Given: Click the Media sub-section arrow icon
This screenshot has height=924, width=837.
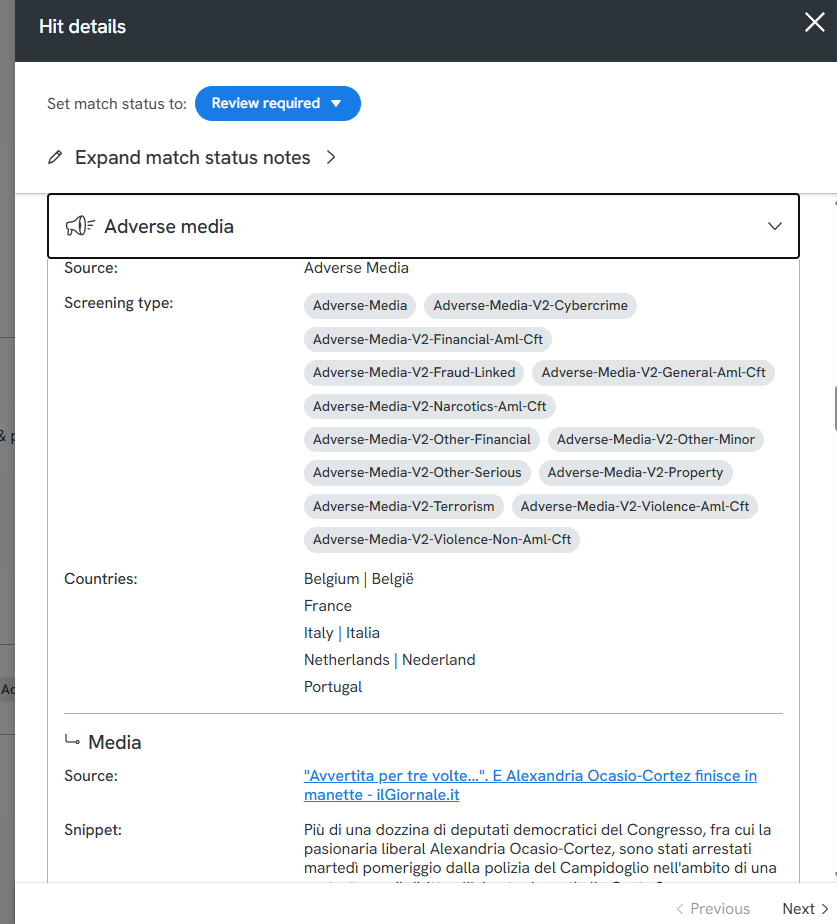Looking at the screenshot, I should coord(72,740).
